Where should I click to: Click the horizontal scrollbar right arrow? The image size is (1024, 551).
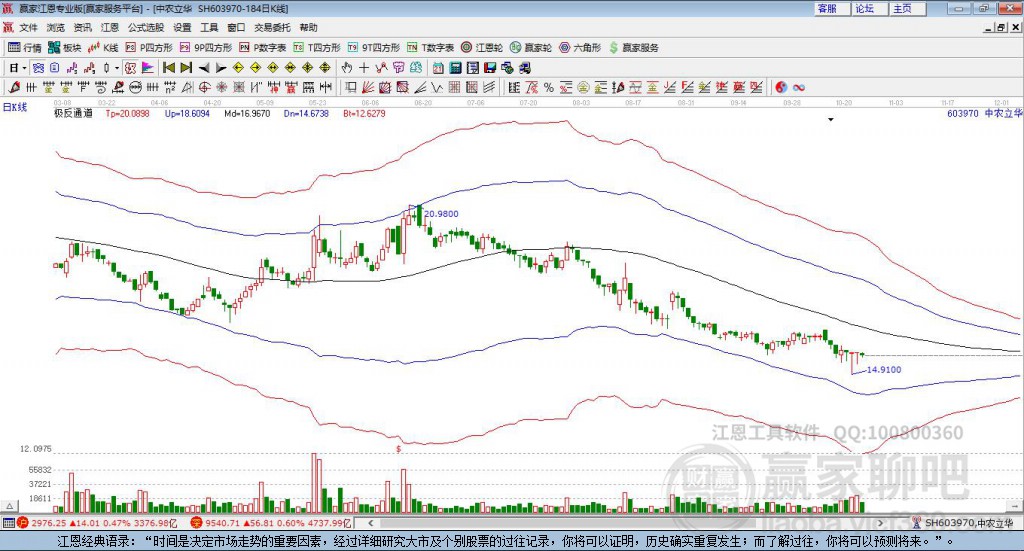880,523
